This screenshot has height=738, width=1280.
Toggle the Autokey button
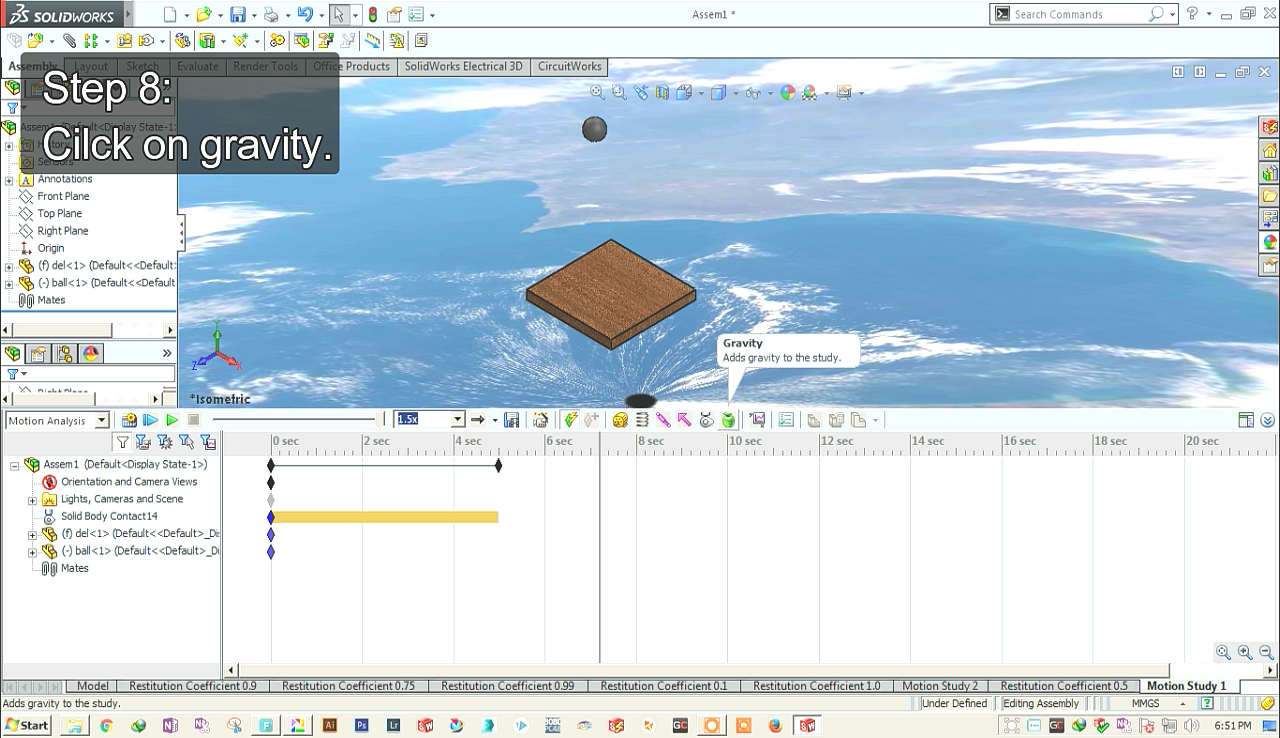click(570, 420)
